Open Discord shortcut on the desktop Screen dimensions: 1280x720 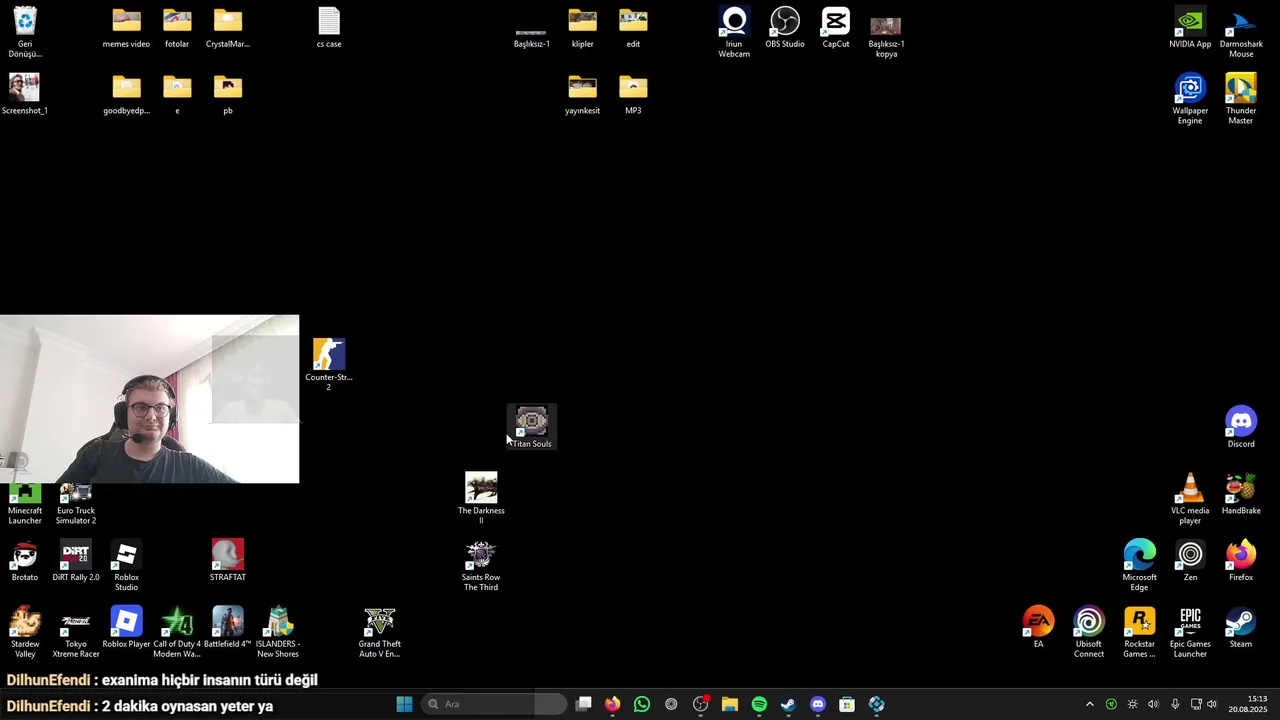tap(1241, 427)
